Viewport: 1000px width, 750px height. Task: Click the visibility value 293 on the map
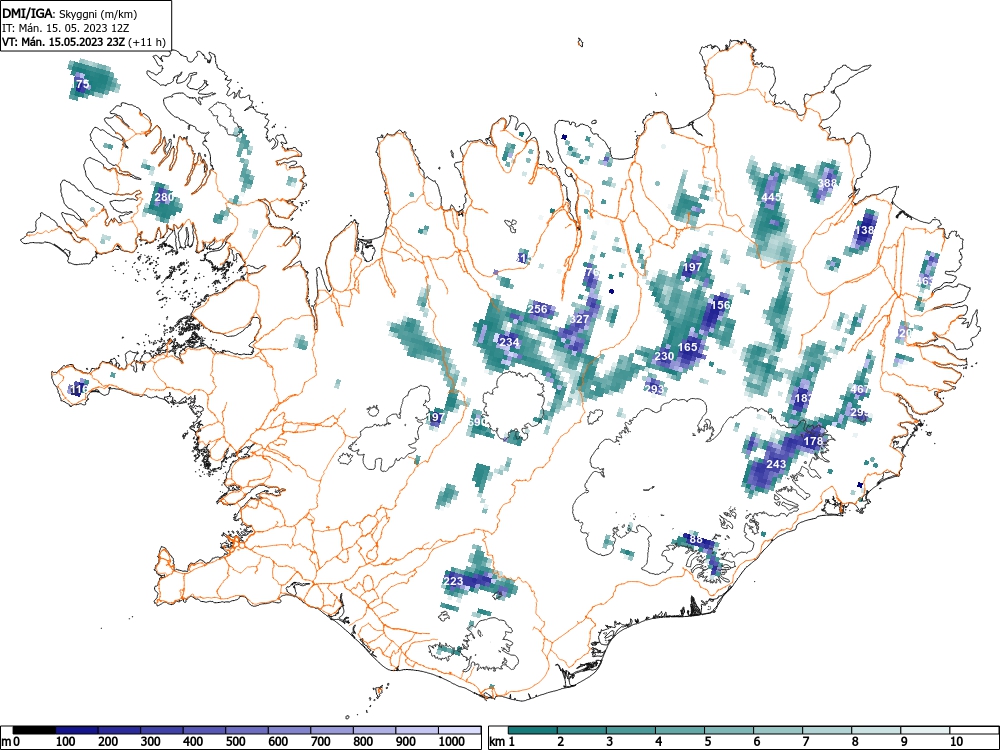(x=654, y=389)
